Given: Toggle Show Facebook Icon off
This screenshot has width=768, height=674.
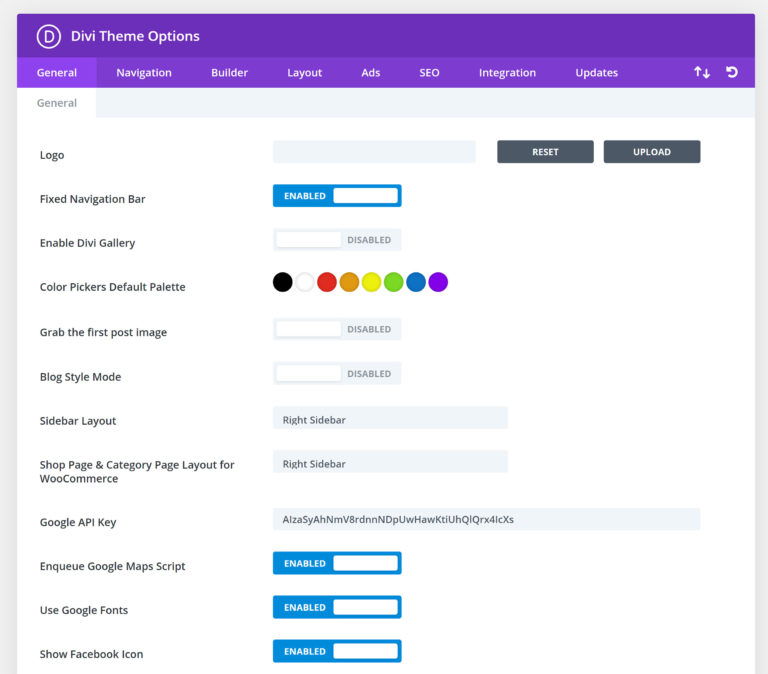Looking at the screenshot, I should 337,651.
